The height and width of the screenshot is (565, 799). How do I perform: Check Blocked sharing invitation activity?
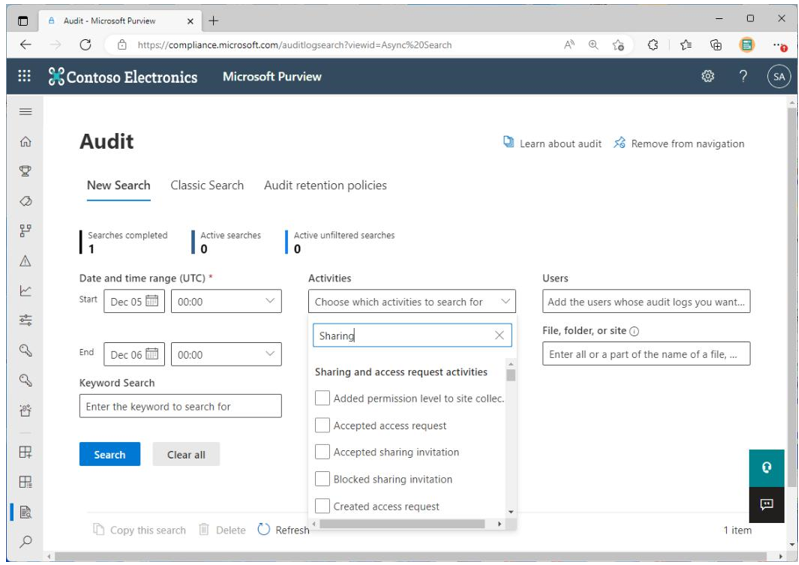322,479
